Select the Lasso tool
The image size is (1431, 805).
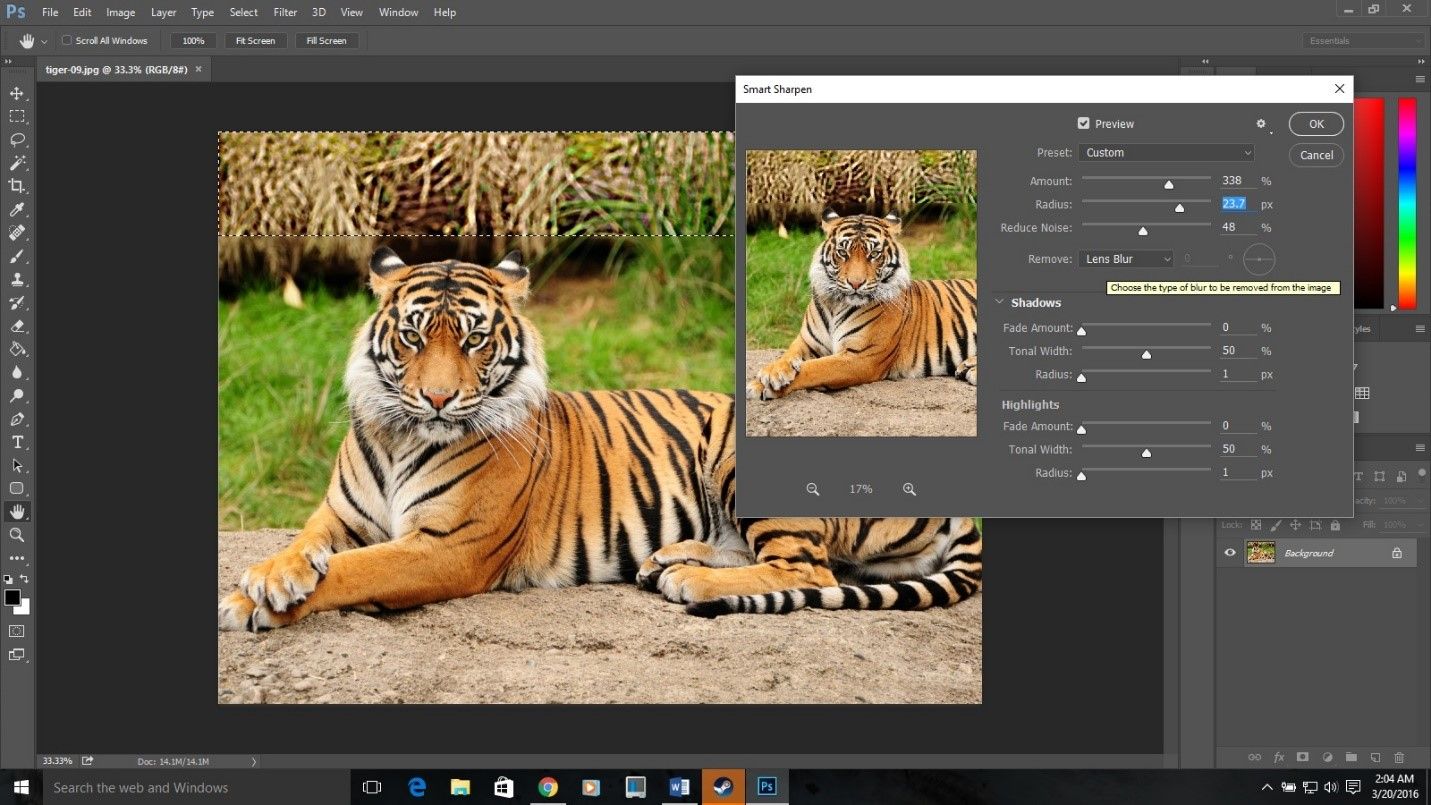click(15, 140)
